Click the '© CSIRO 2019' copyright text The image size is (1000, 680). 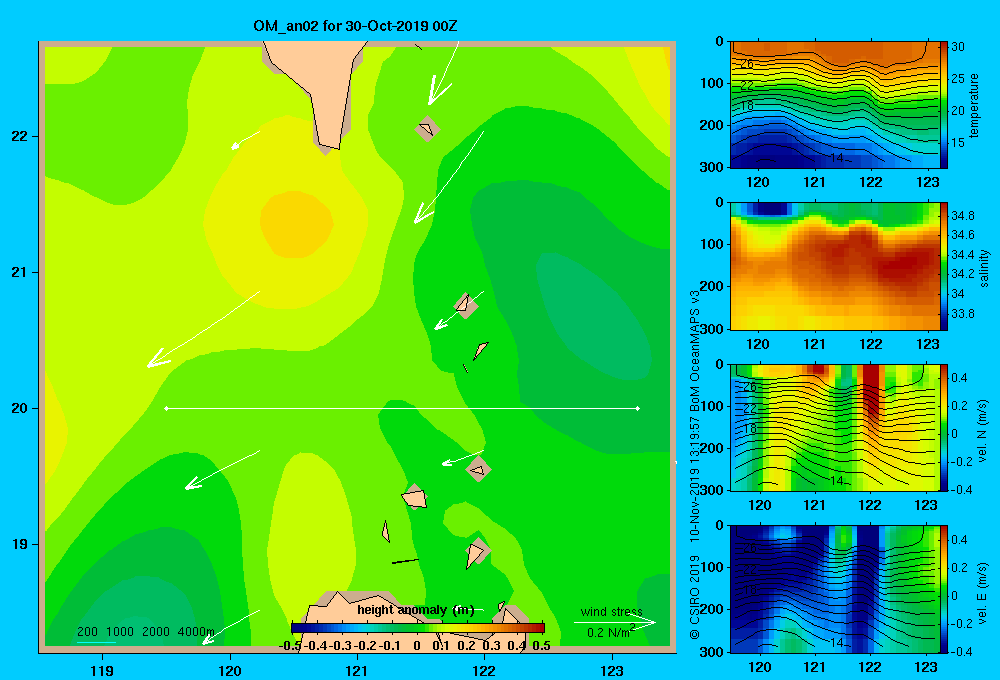[695, 597]
